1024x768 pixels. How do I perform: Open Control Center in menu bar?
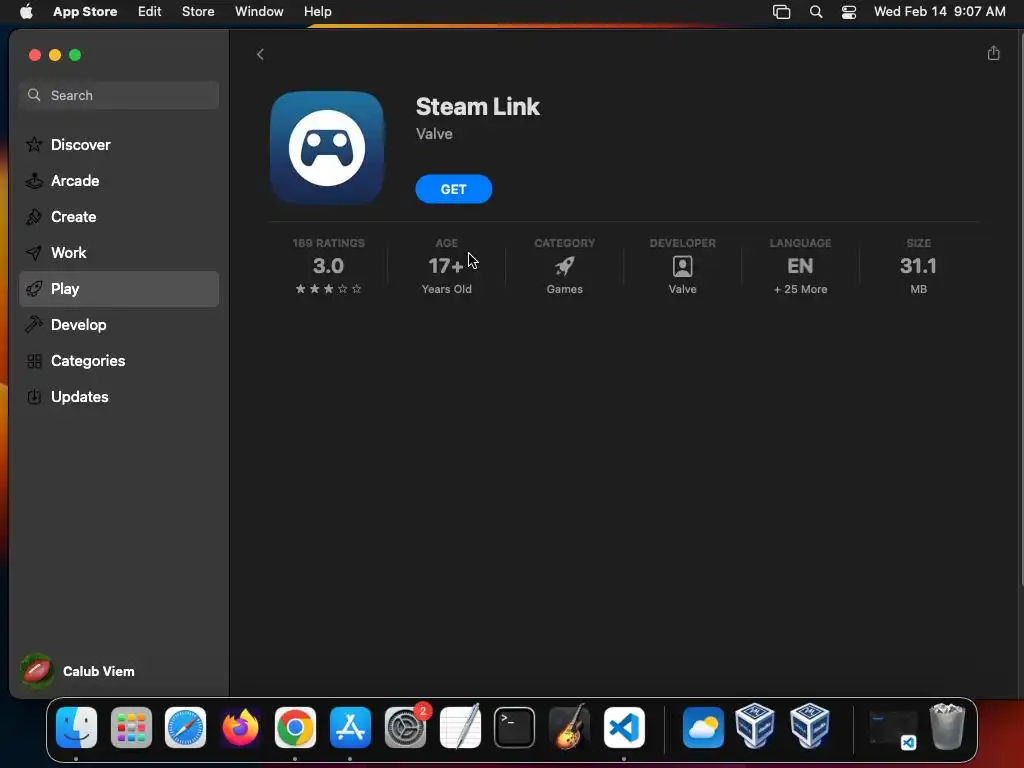coord(848,12)
